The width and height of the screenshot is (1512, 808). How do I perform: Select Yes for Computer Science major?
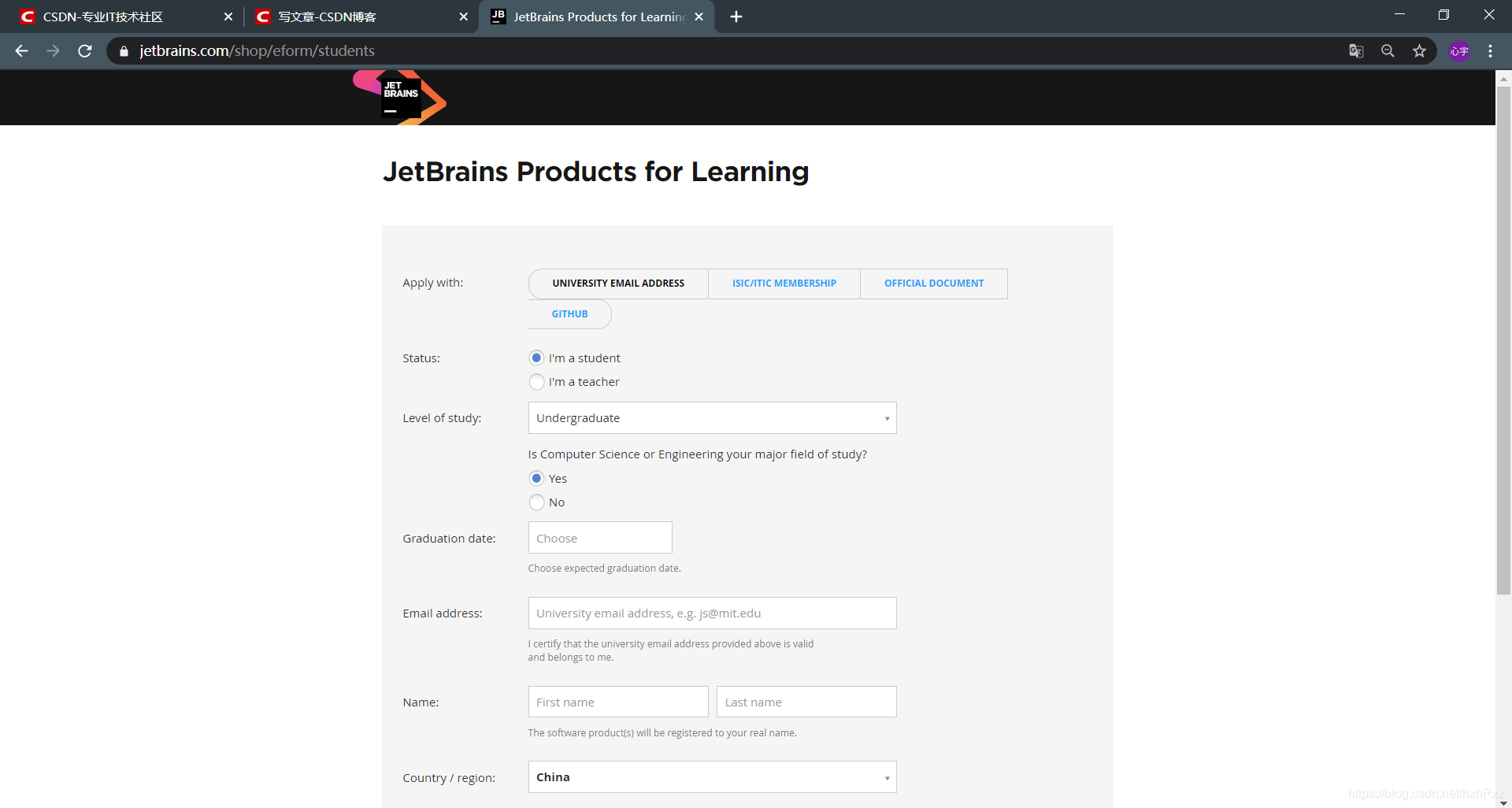pos(537,479)
